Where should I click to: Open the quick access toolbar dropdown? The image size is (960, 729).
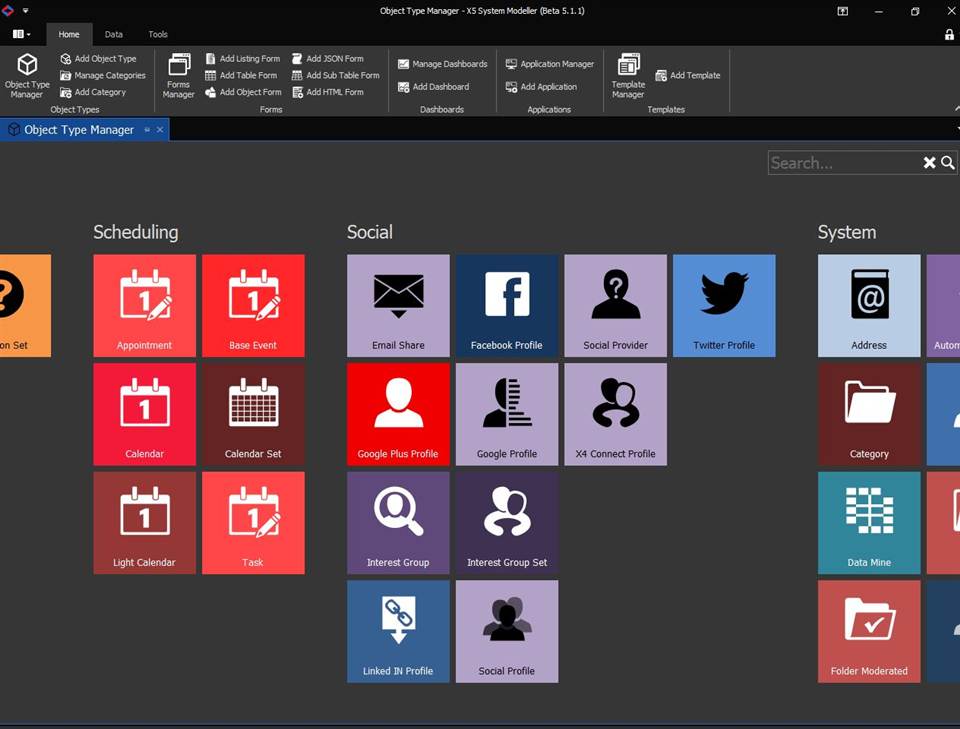[25, 11]
